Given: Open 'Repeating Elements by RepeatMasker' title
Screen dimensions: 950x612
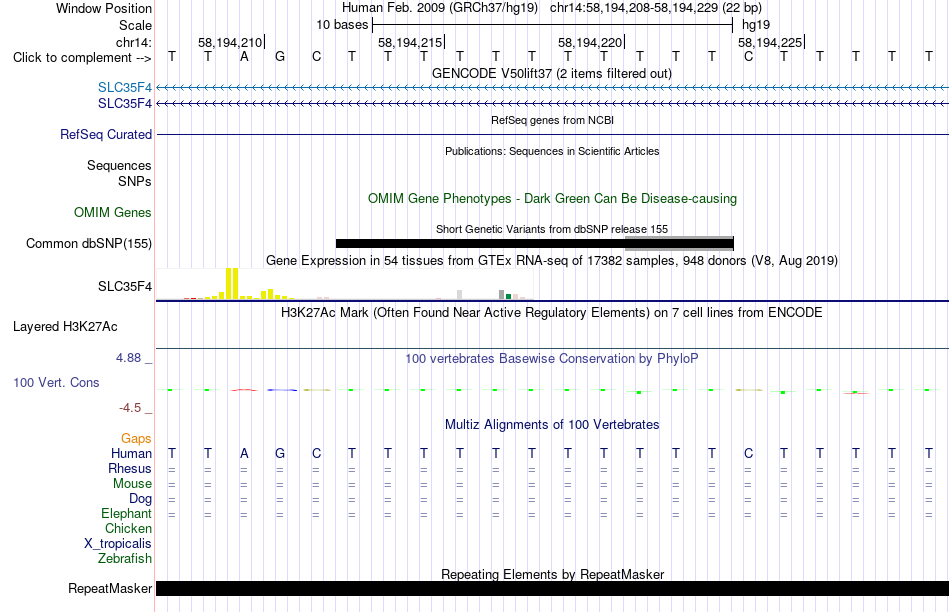Looking at the screenshot, I should [552, 574].
